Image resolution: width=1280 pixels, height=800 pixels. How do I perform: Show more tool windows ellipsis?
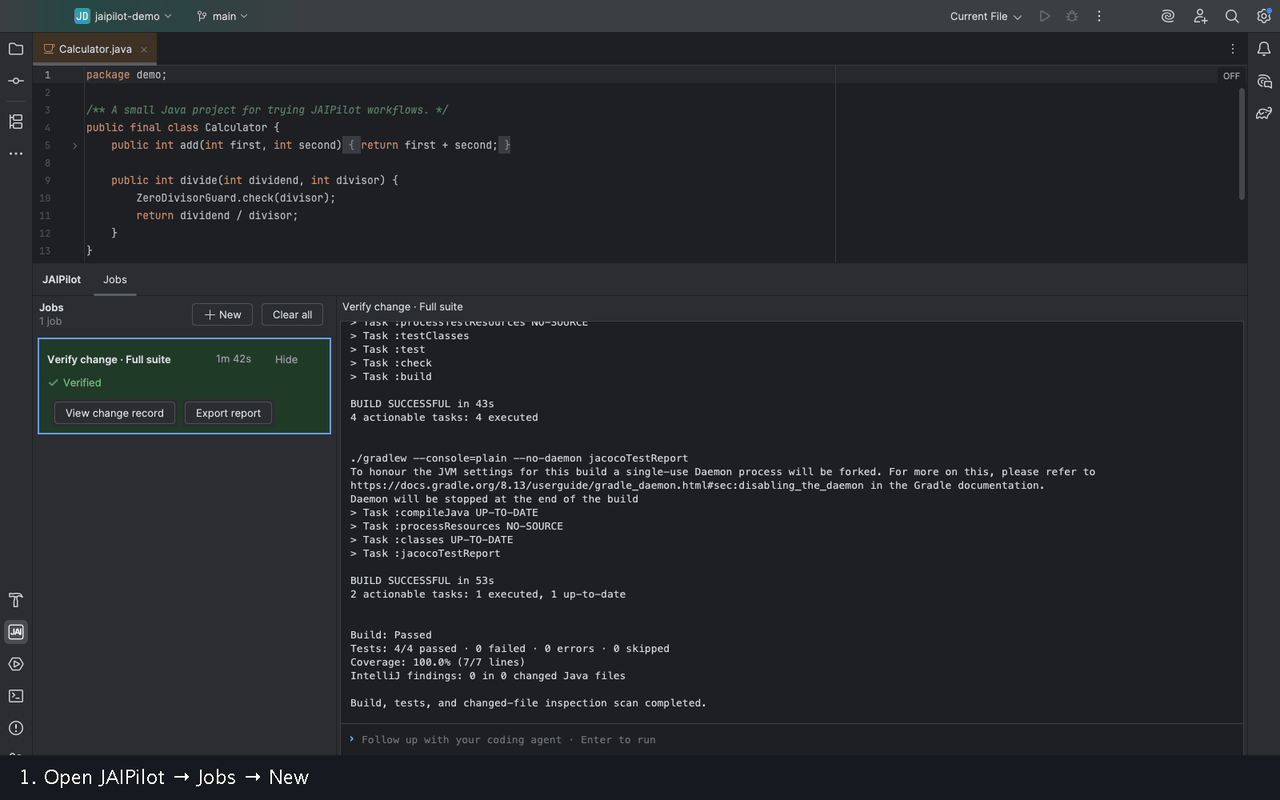(16, 153)
